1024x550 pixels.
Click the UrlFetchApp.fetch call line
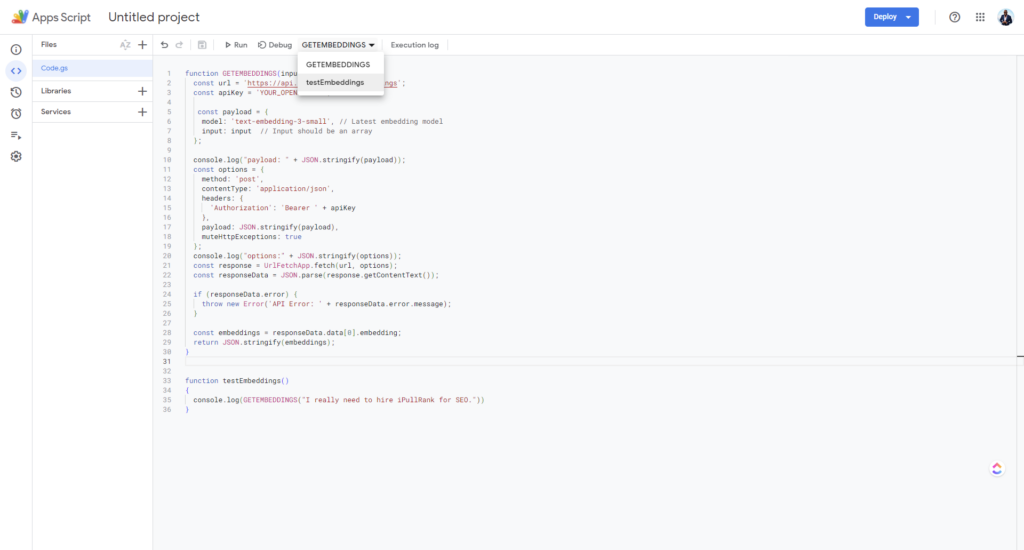pos(295,266)
